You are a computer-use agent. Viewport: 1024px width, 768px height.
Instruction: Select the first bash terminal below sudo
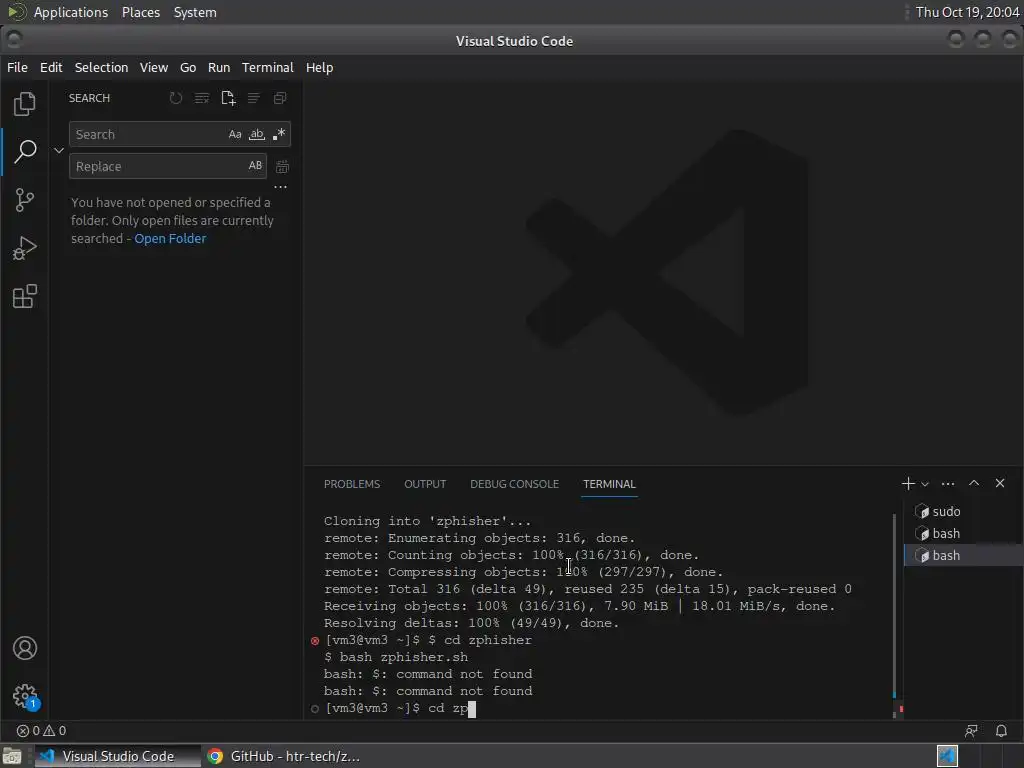click(963, 534)
